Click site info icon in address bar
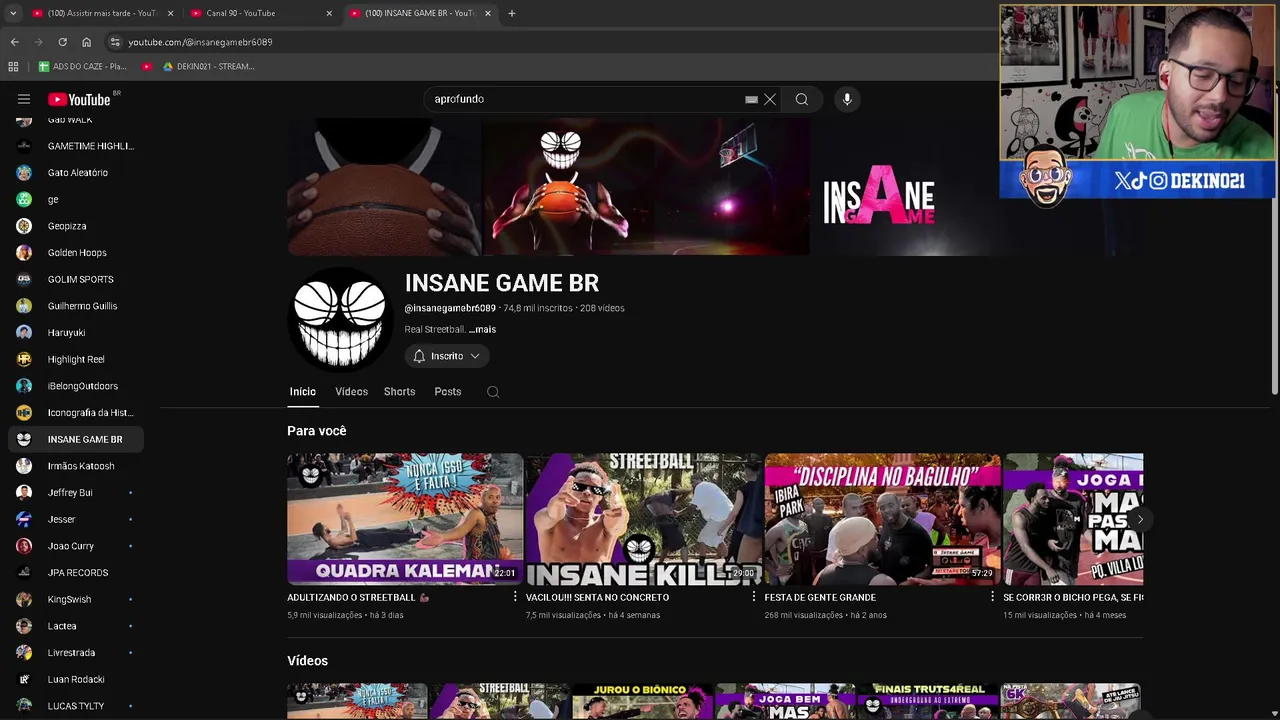The width and height of the screenshot is (1280, 720). point(115,42)
